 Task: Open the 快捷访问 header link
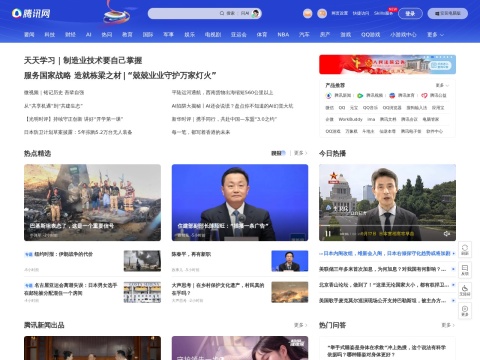pyautogui.click(x=361, y=13)
